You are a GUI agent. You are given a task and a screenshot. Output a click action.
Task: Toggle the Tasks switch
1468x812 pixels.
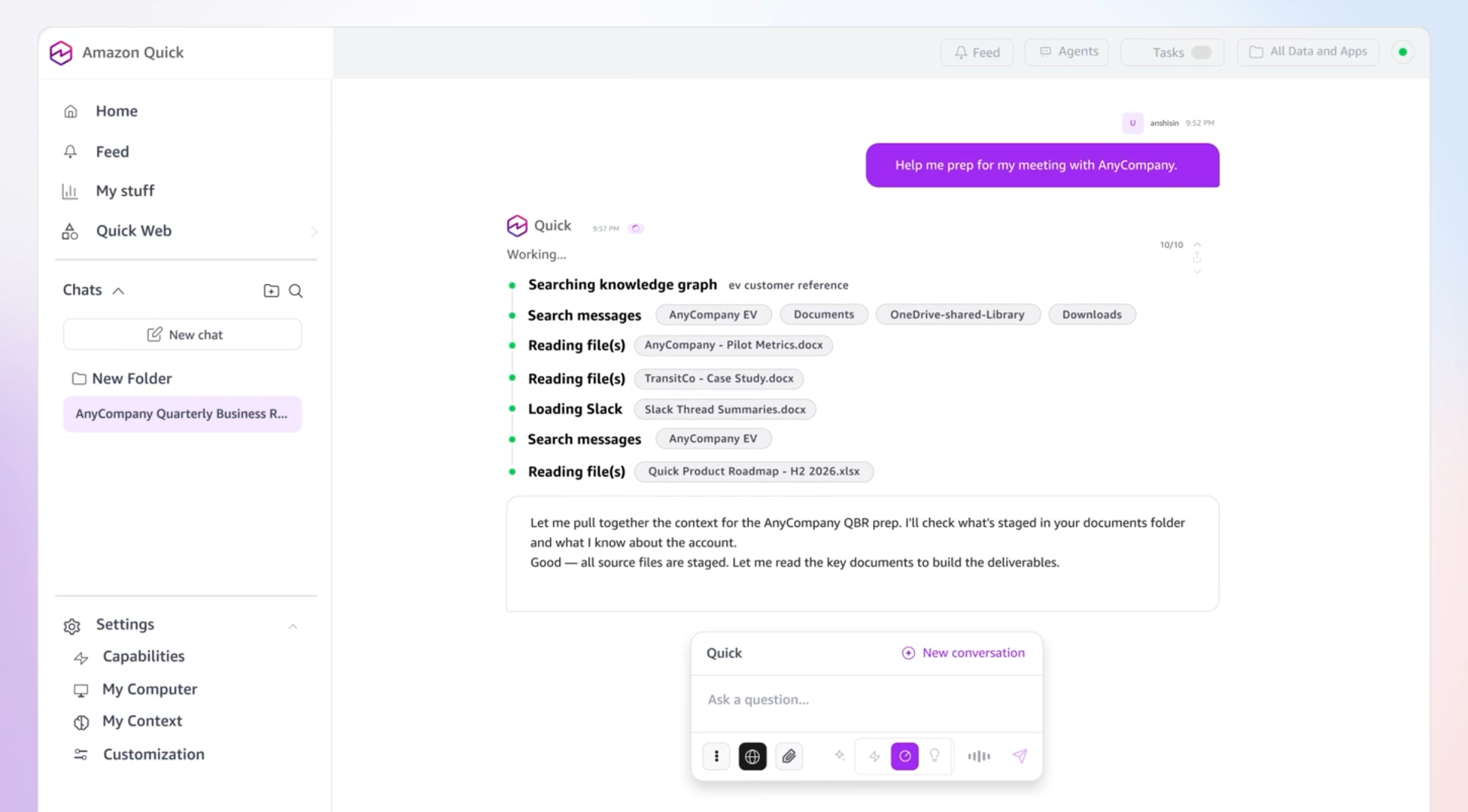click(1201, 52)
